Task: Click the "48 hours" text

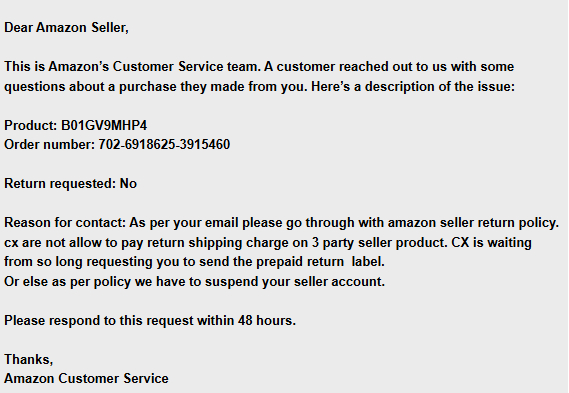Action: point(267,320)
